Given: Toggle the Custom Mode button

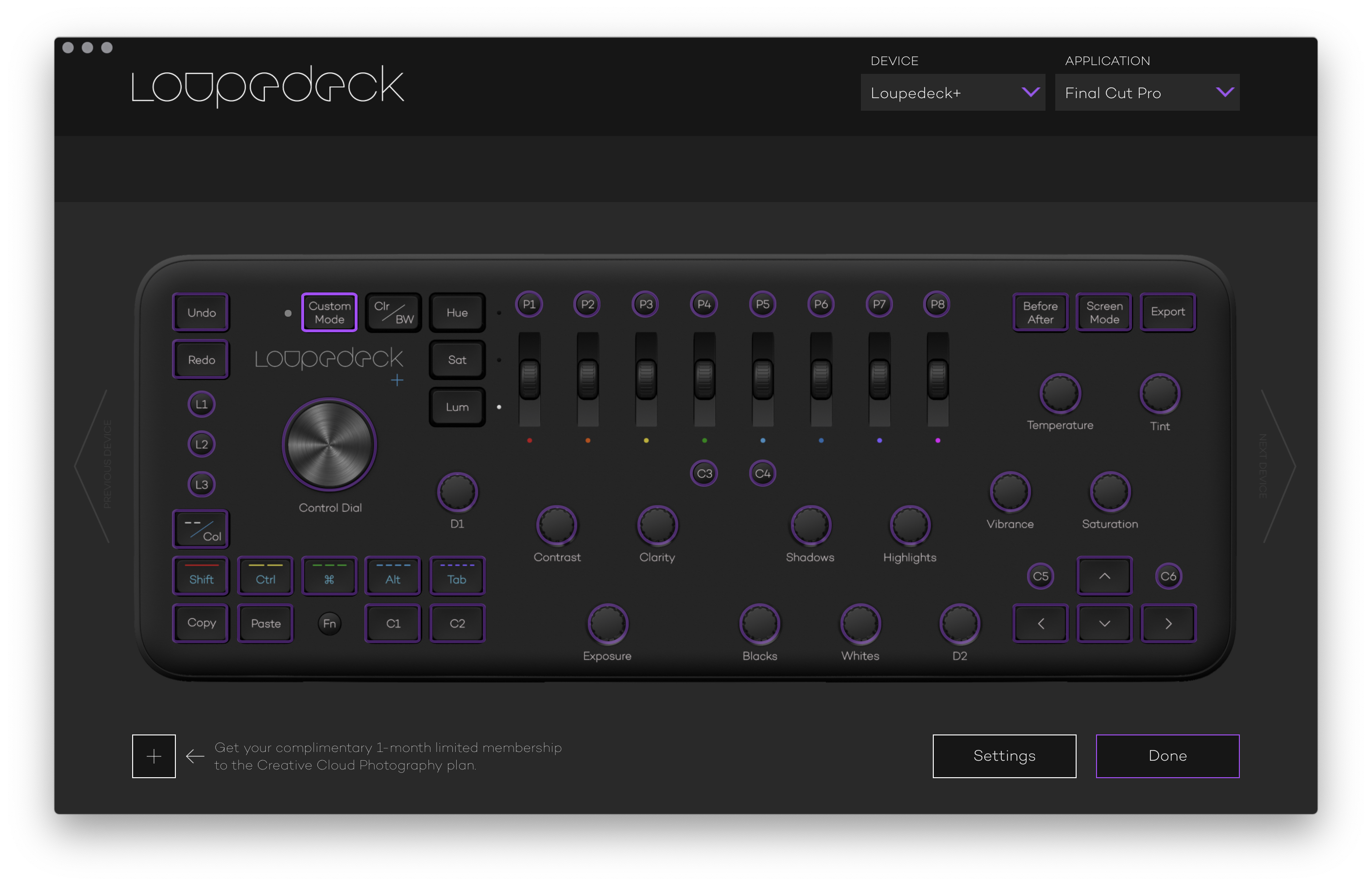Looking at the screenshot, I should (x=329, y=312).
